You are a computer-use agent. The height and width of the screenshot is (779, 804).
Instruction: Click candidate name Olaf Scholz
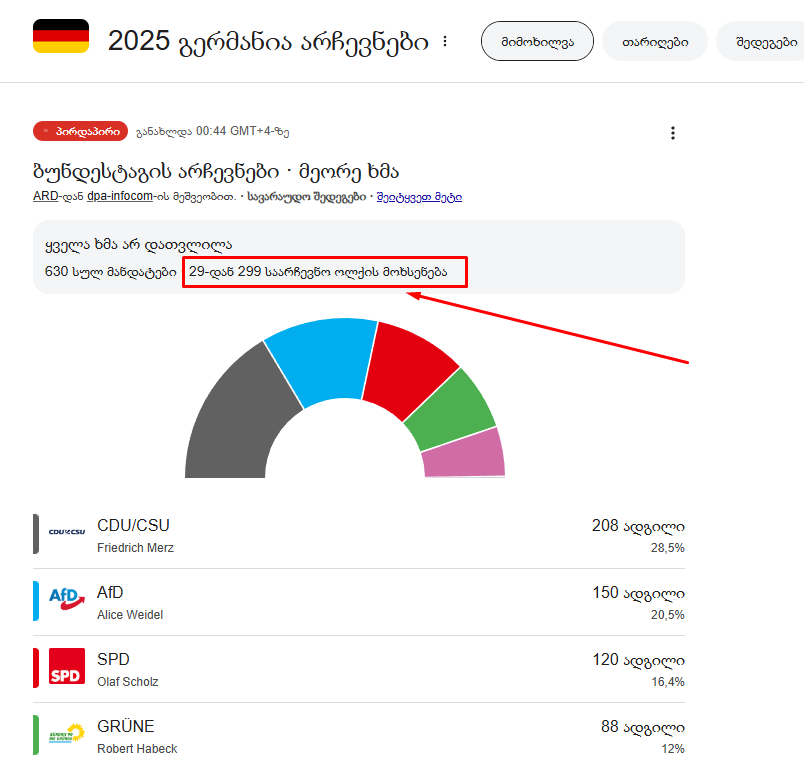pos(128,682)
